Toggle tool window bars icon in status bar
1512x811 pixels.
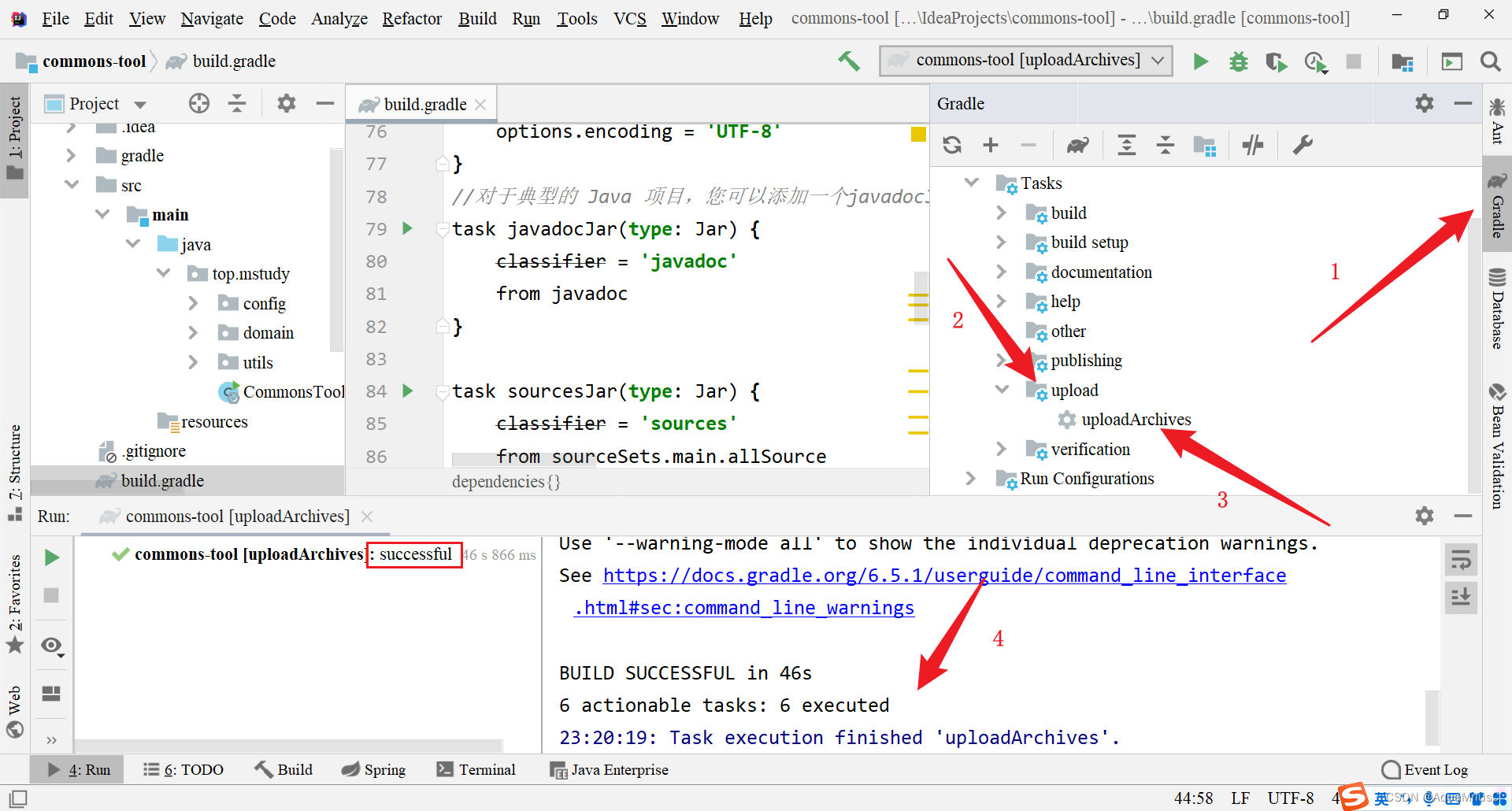tap(17, 798)
